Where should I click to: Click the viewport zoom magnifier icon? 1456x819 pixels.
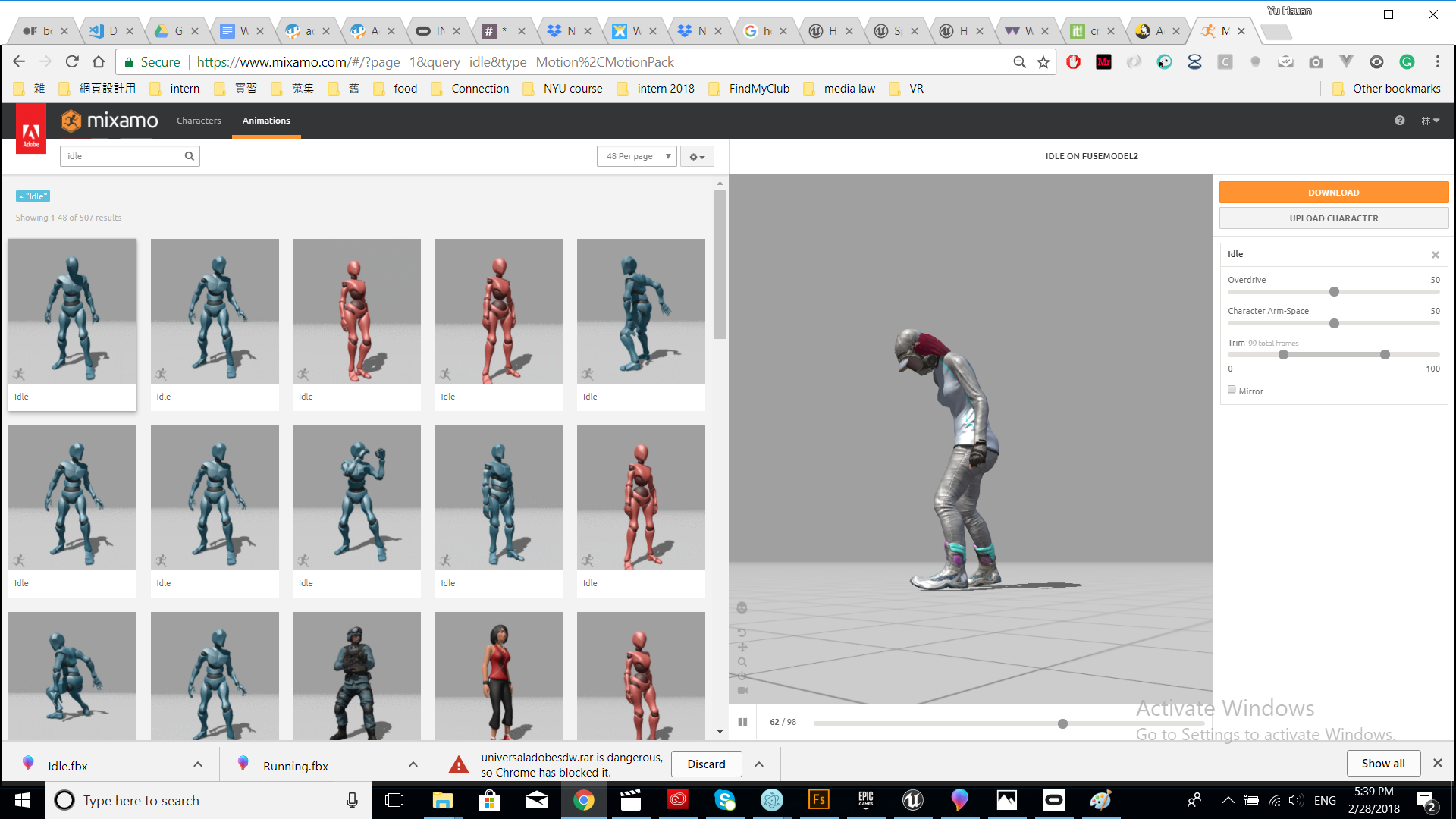(x=742, y=661)
